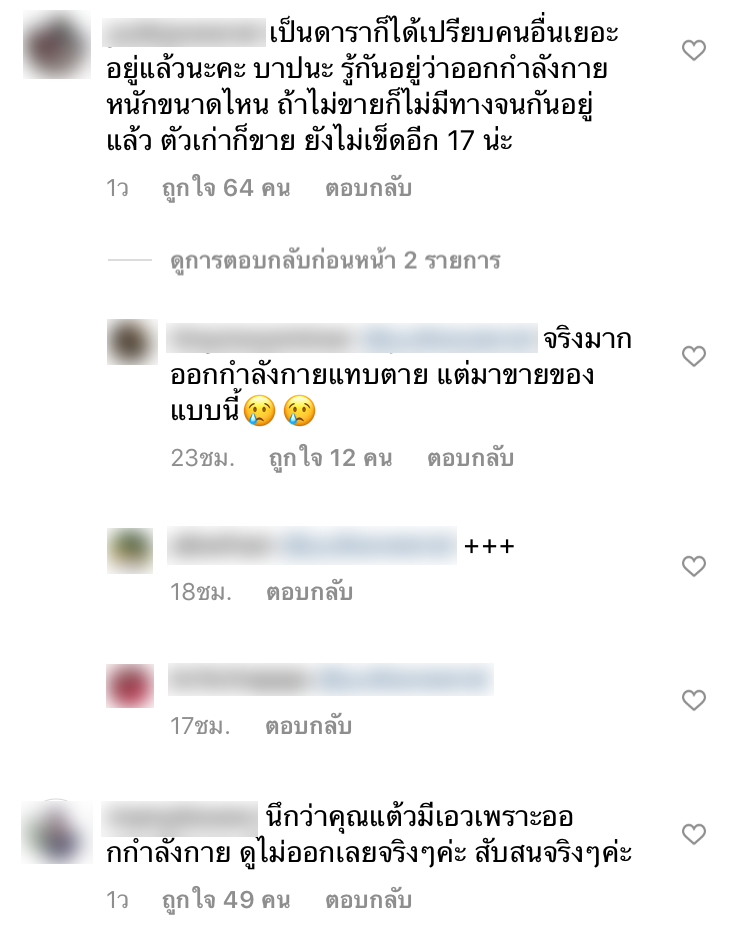View likes 'ถูกใจ 12 คน'

330,458
